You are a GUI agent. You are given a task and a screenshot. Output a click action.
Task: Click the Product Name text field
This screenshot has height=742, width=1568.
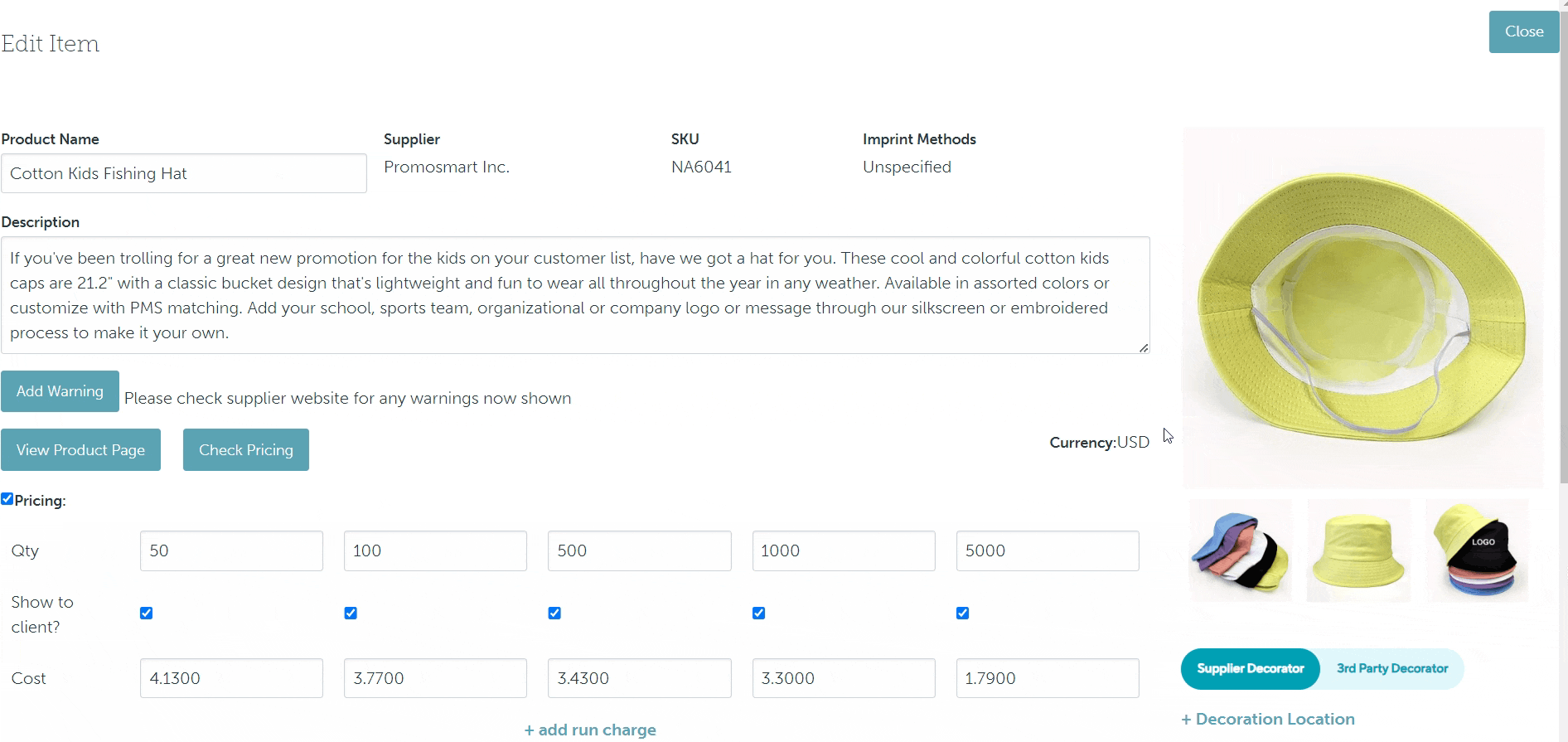pyautogui.click(x=184, y=173)
